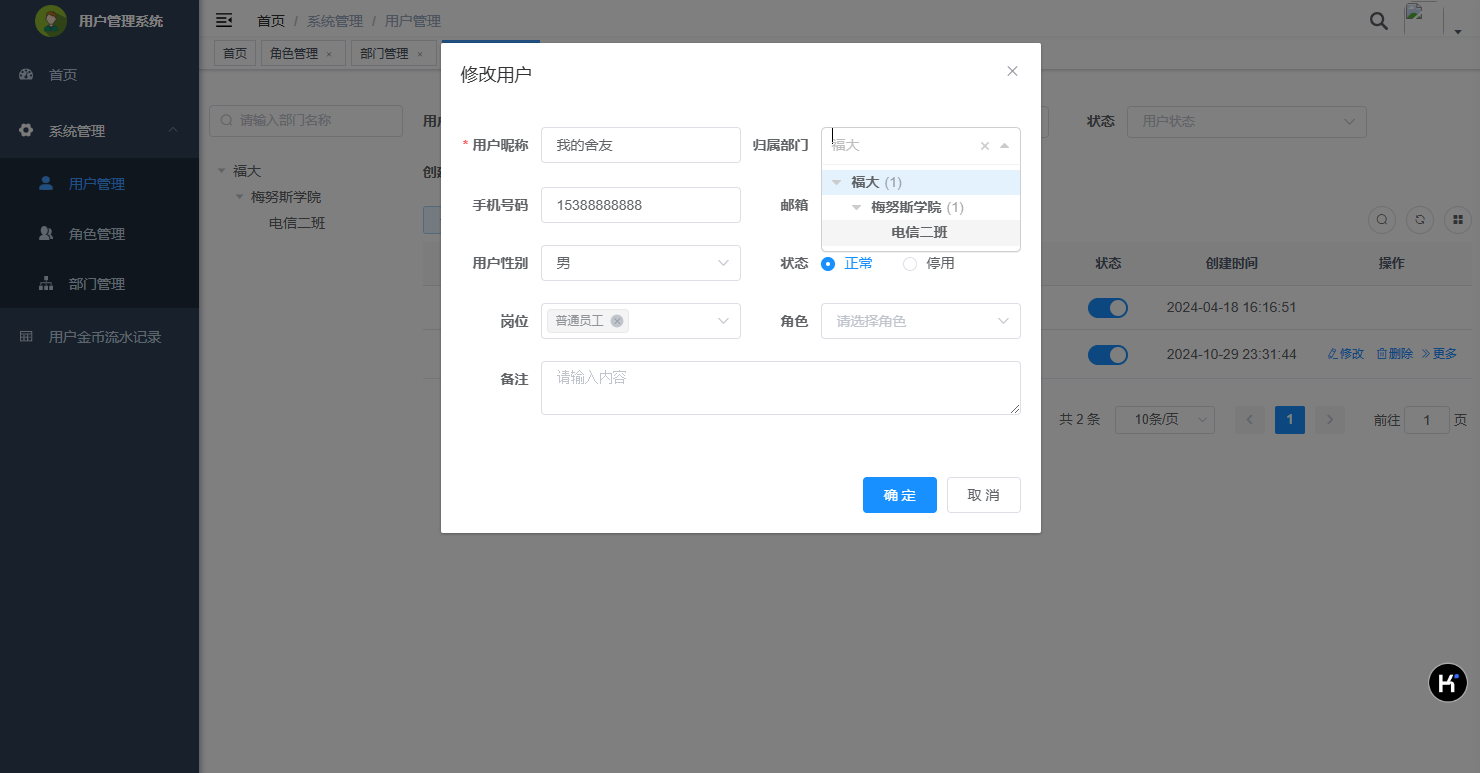
Task: Open the header search magnifier icon
Action: pyautogui.click(x=1378, y=21)
